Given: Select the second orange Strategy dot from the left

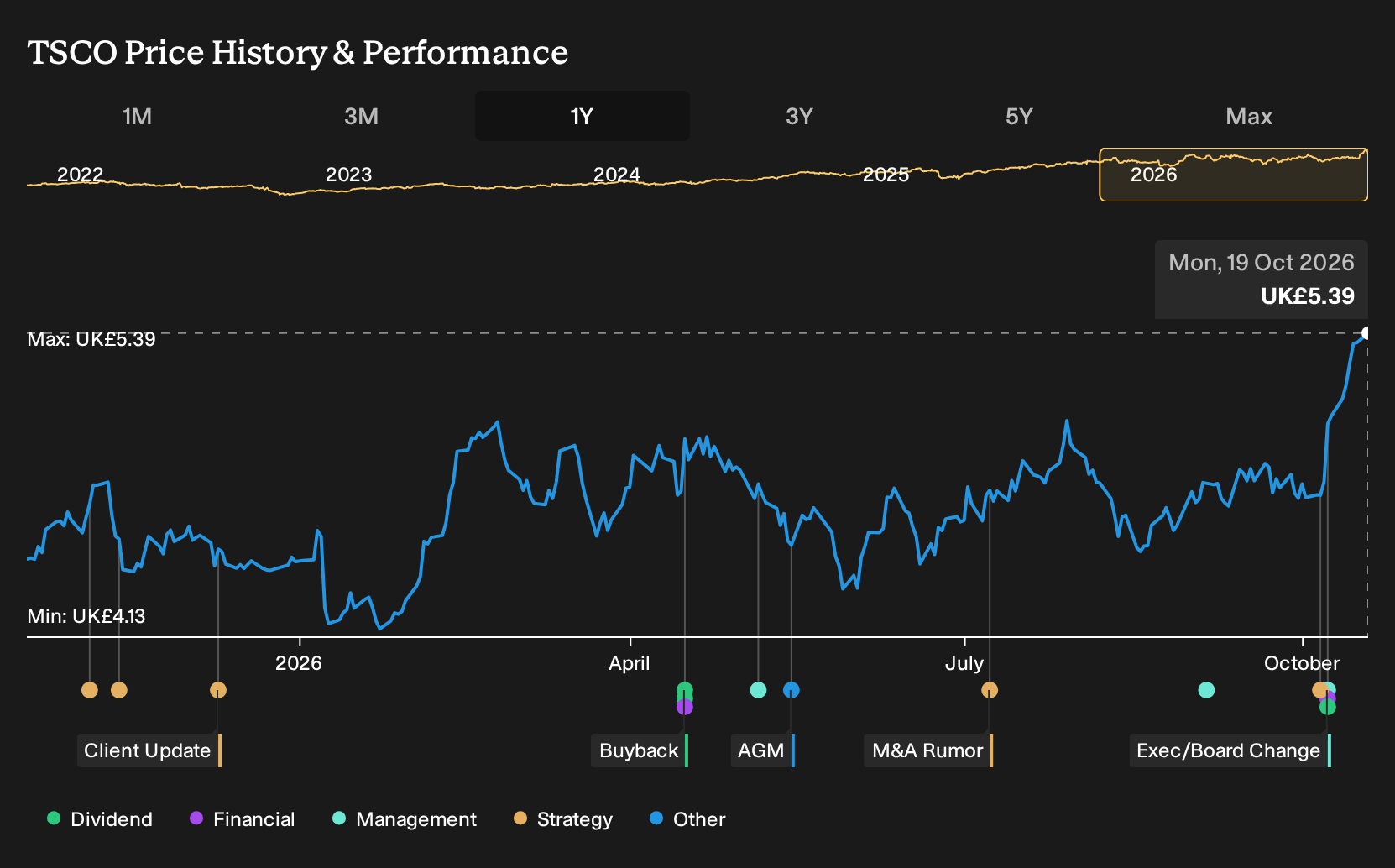Looking at the screenshot, I should (x=119, y=690).
